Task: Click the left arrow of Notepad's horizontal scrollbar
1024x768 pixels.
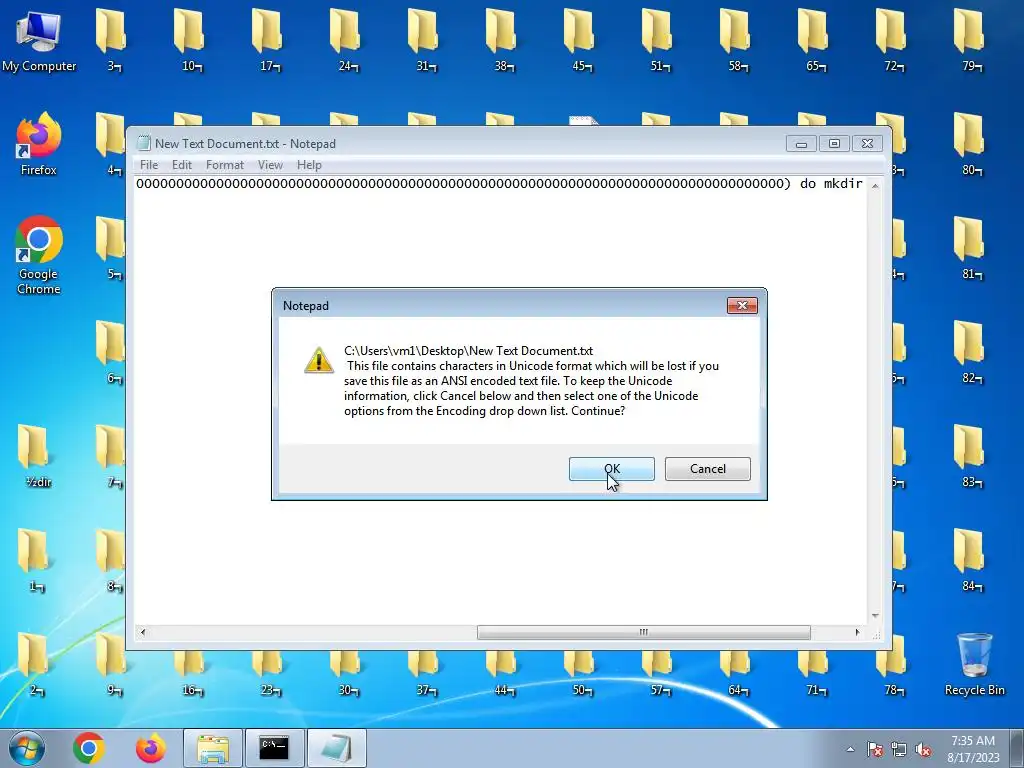Action: pos(143,632)
